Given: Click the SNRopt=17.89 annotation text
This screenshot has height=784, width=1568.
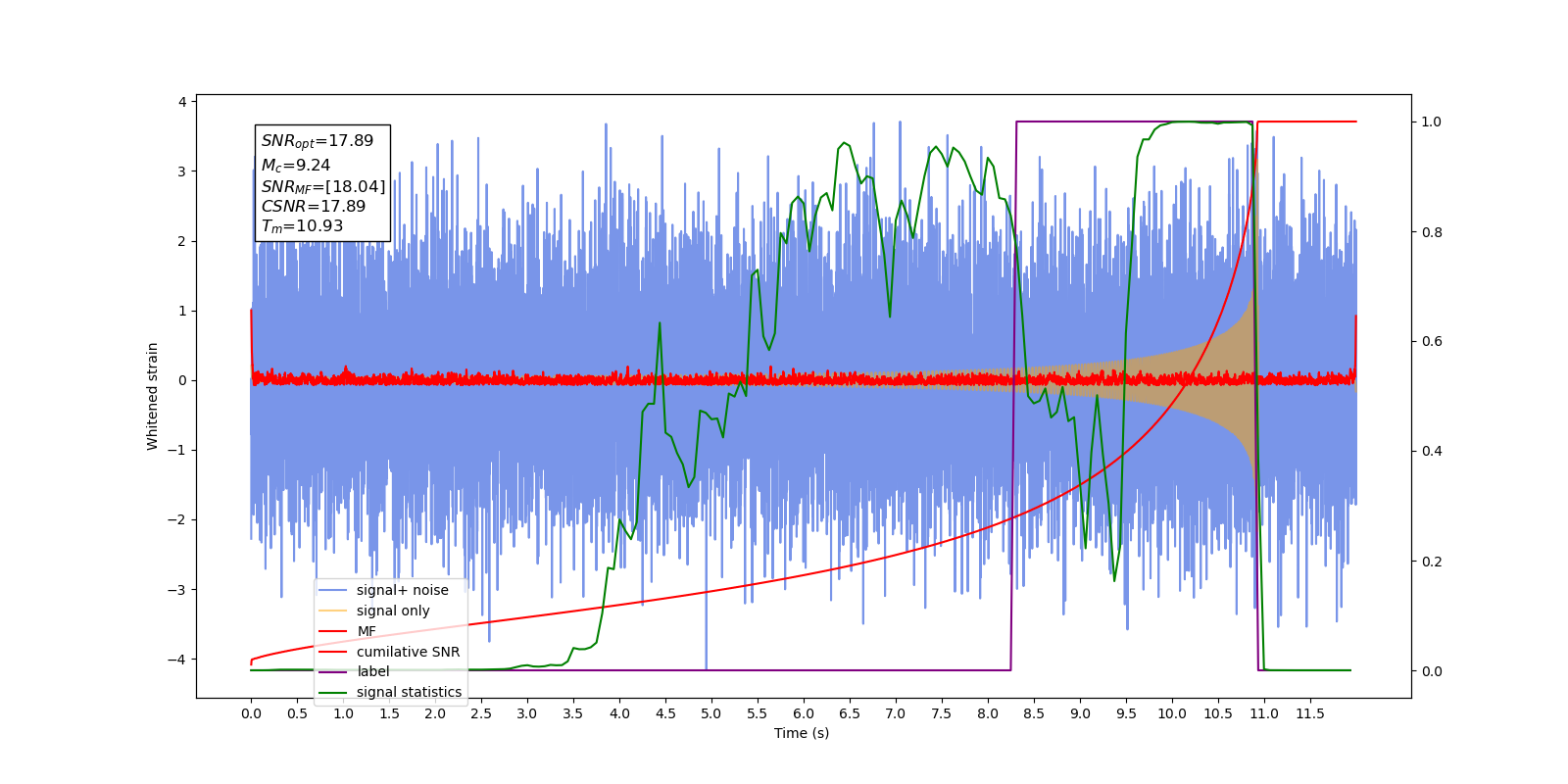Looking at the screenshot, I should click(317, 141).
